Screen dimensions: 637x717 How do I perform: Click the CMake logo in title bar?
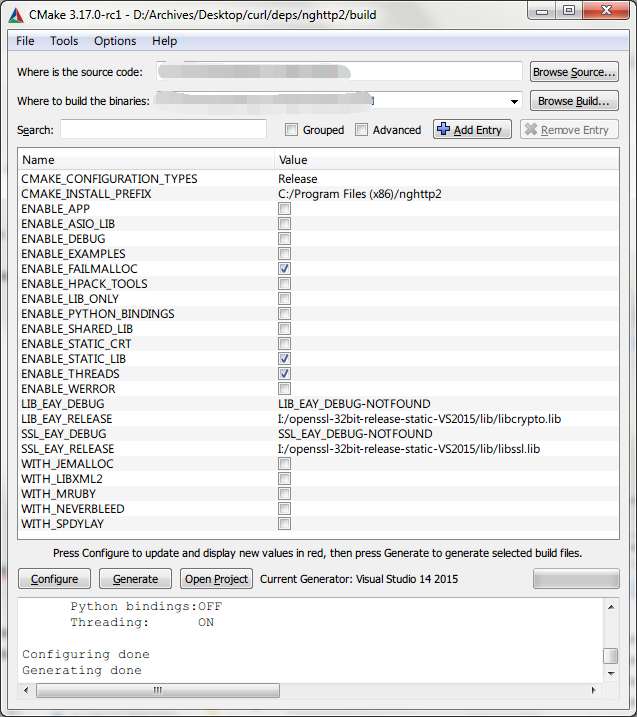pyautogui.click(x=16, y=15)
